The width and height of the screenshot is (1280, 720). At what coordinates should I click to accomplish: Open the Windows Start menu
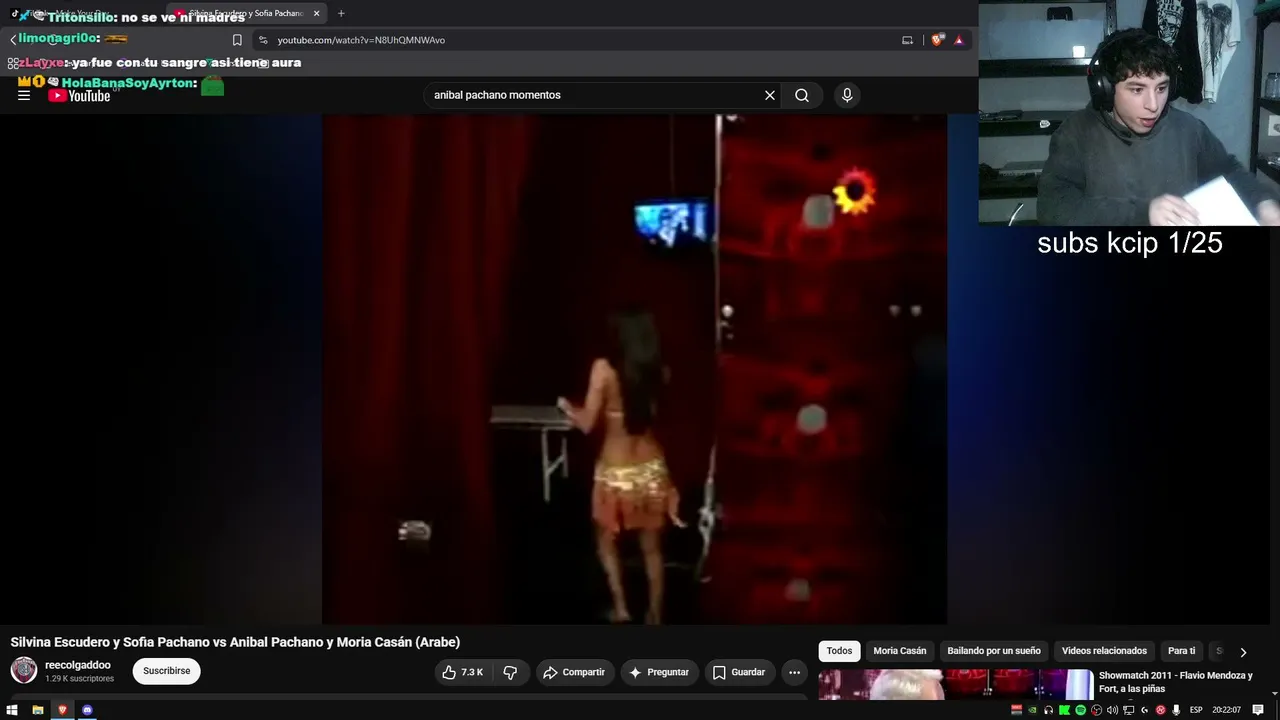point(14,710)
